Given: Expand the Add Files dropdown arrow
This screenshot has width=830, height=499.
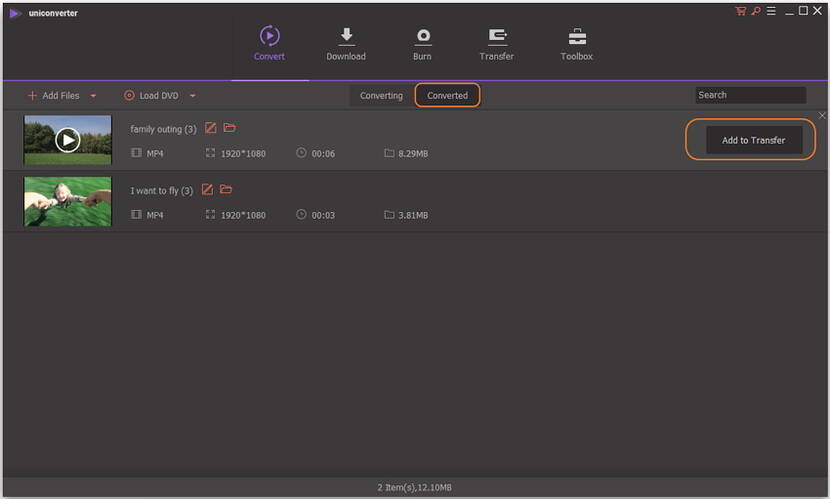Looking at the screenshot, I should point(93,96).
